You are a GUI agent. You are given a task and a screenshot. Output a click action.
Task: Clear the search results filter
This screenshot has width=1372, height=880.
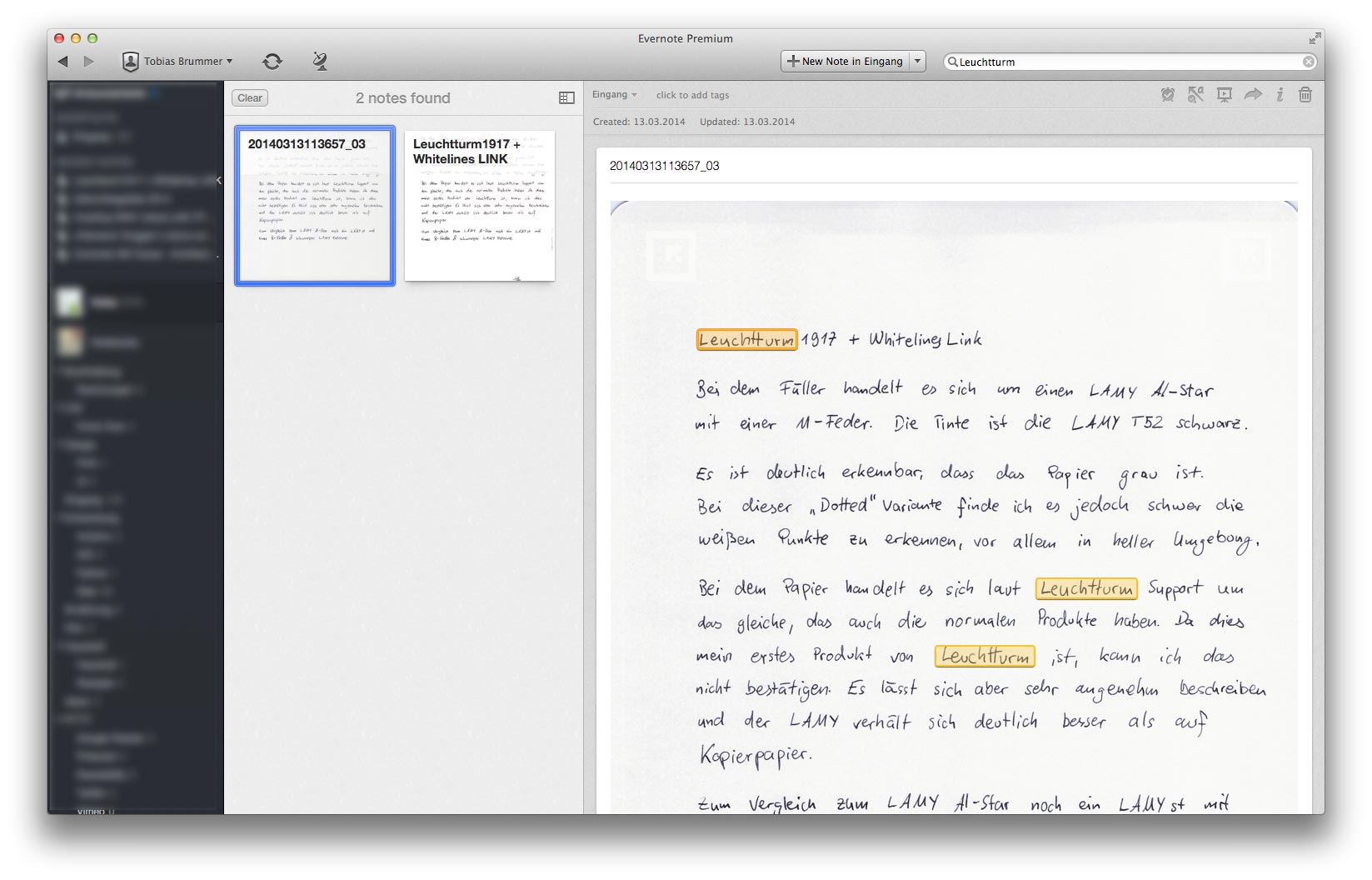tap(250, 98)
